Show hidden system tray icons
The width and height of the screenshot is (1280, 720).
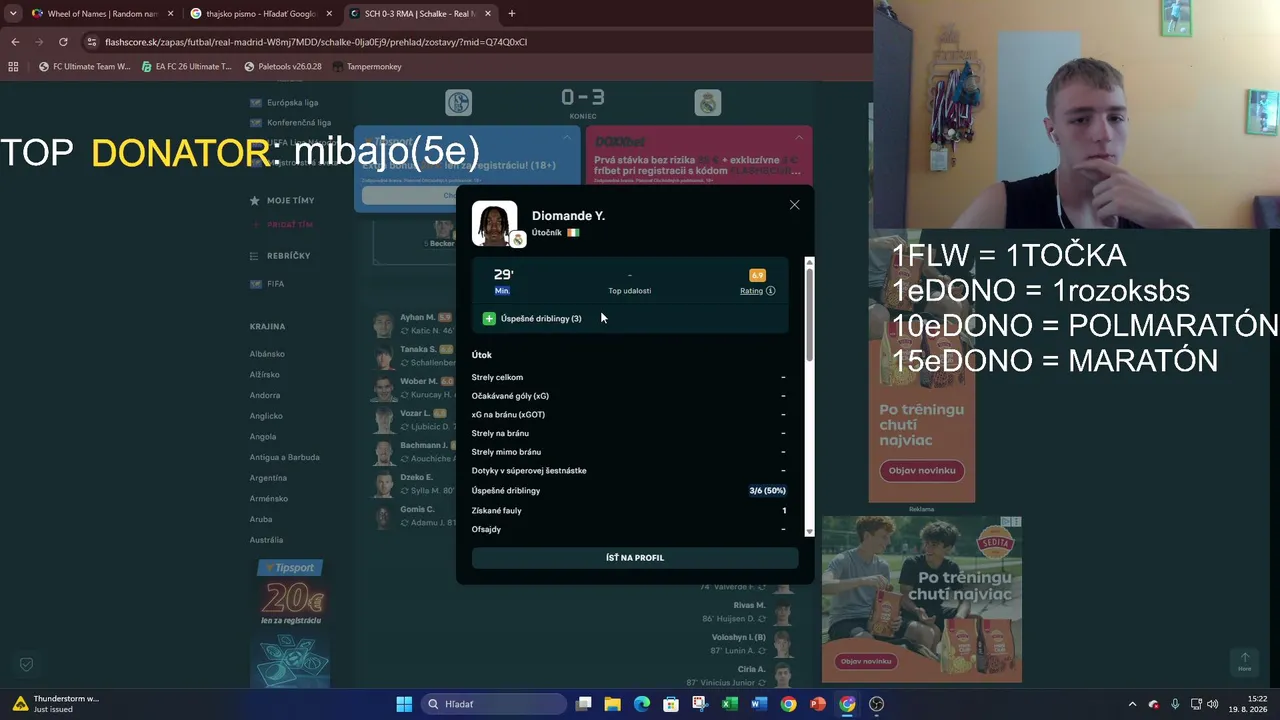tap(1132, 704)
